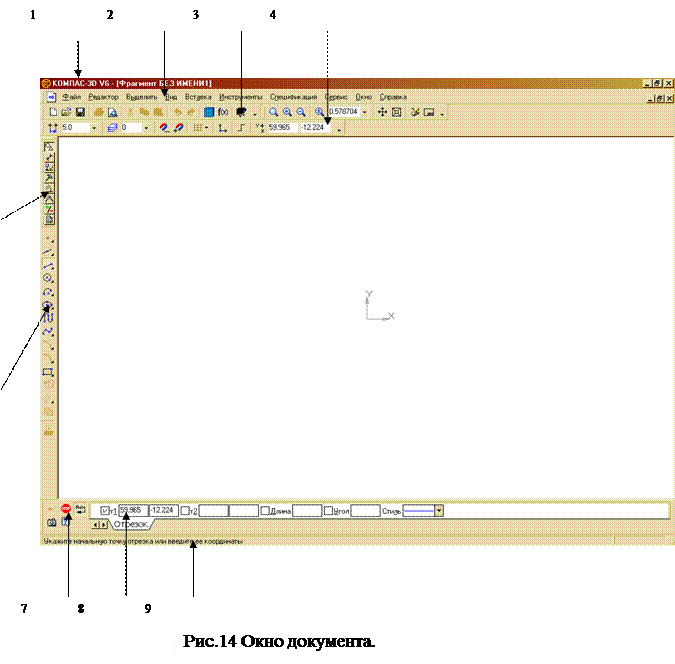Open the Инструменты menu
The image size is (675, 664).
(x=240, y=97)
